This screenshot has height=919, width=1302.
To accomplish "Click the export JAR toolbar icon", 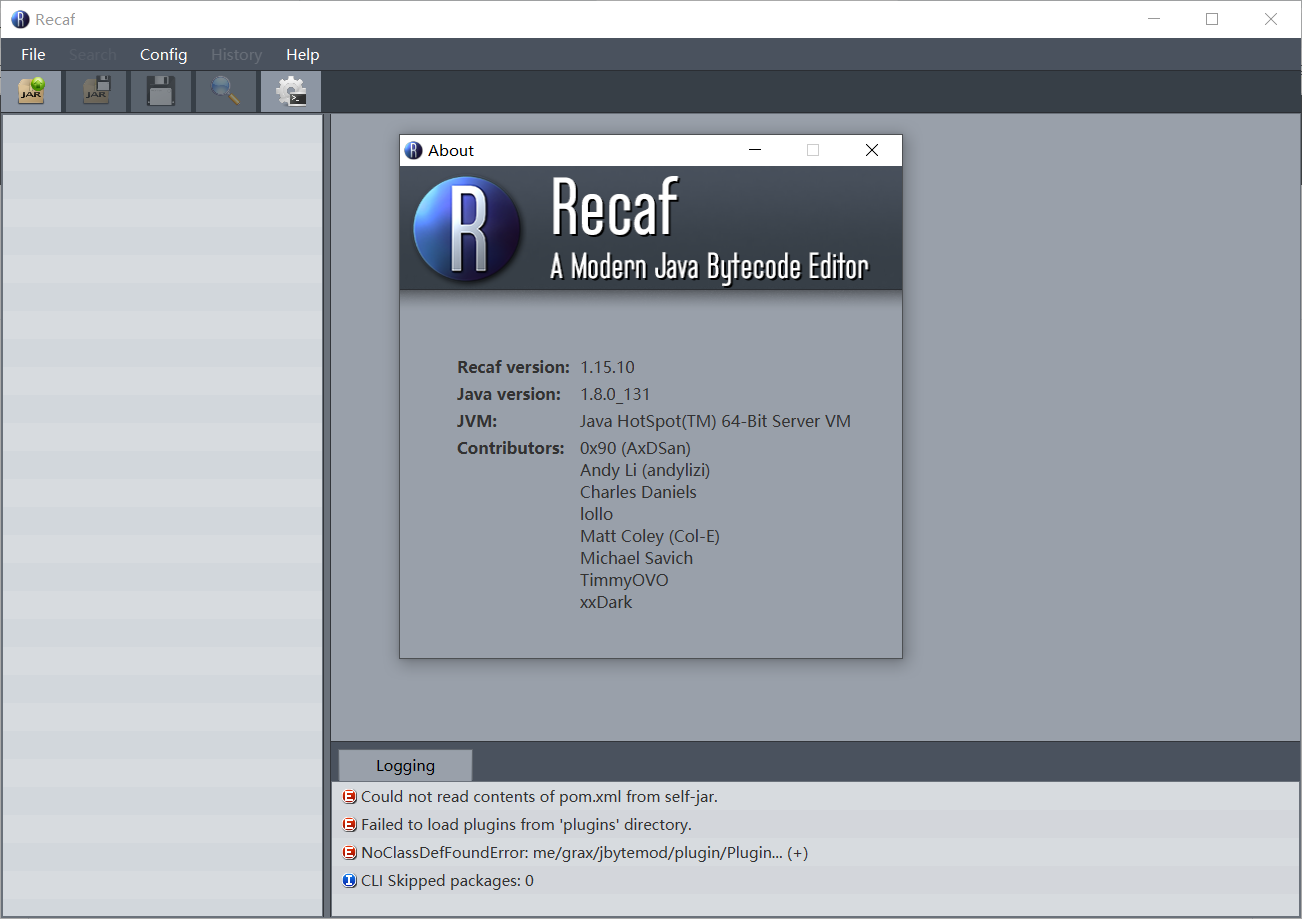I will (x=96, y=91).
